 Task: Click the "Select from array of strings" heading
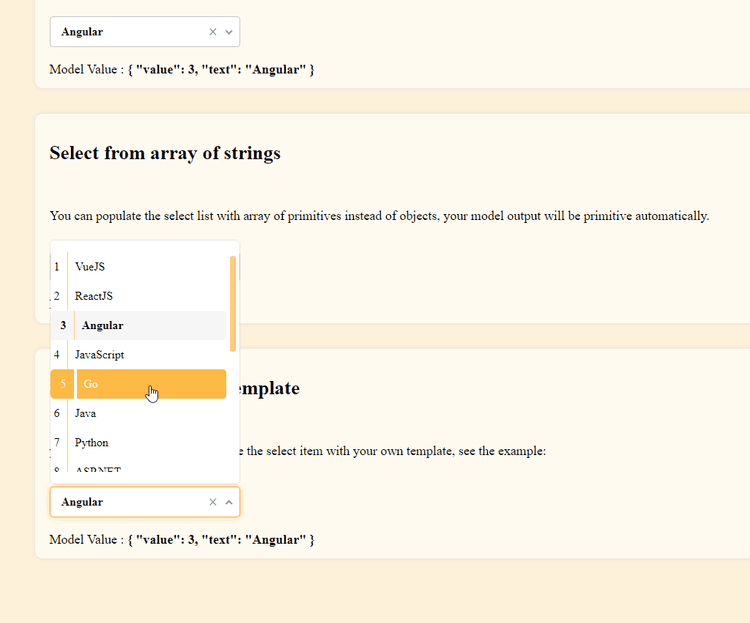165,153
